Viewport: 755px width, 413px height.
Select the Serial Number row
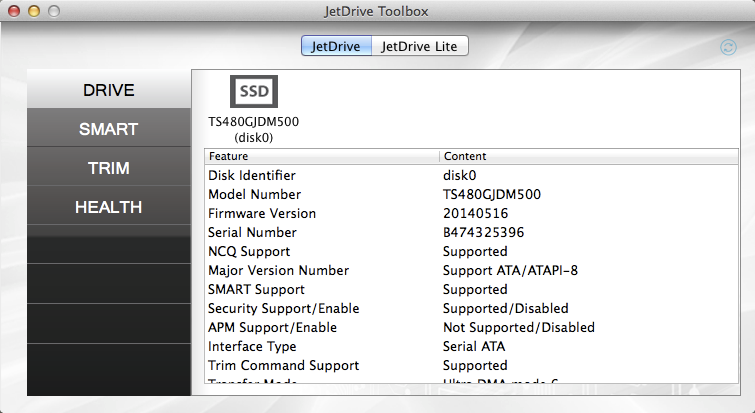pos(470,232)
